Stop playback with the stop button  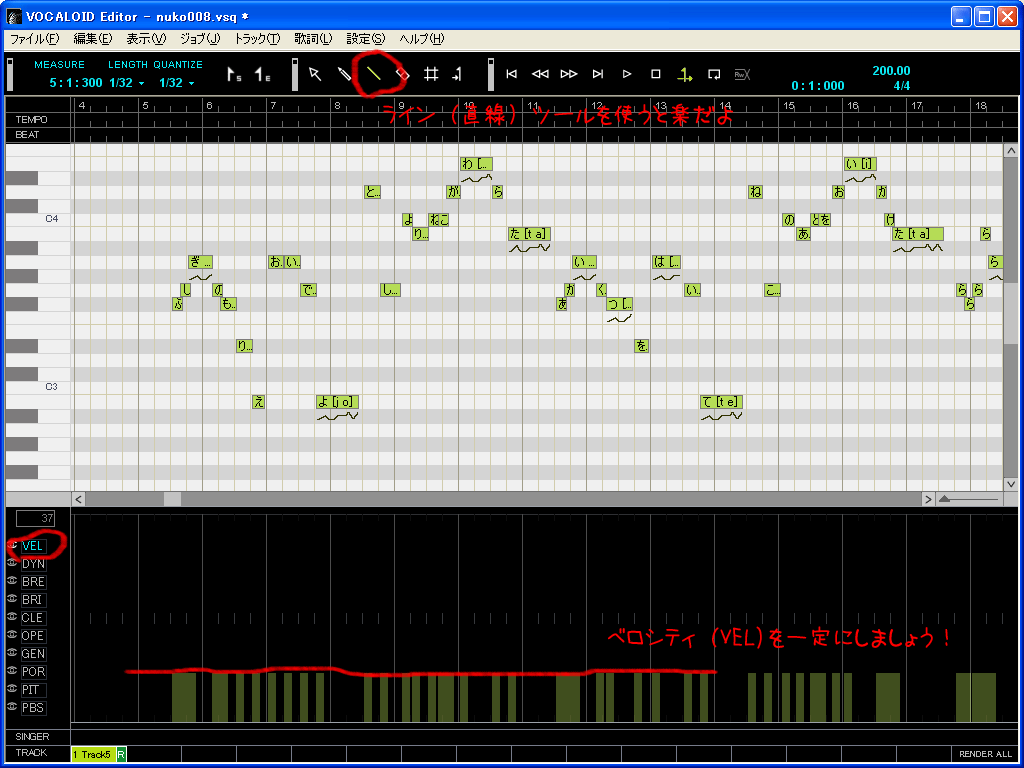tap(656, 74)
